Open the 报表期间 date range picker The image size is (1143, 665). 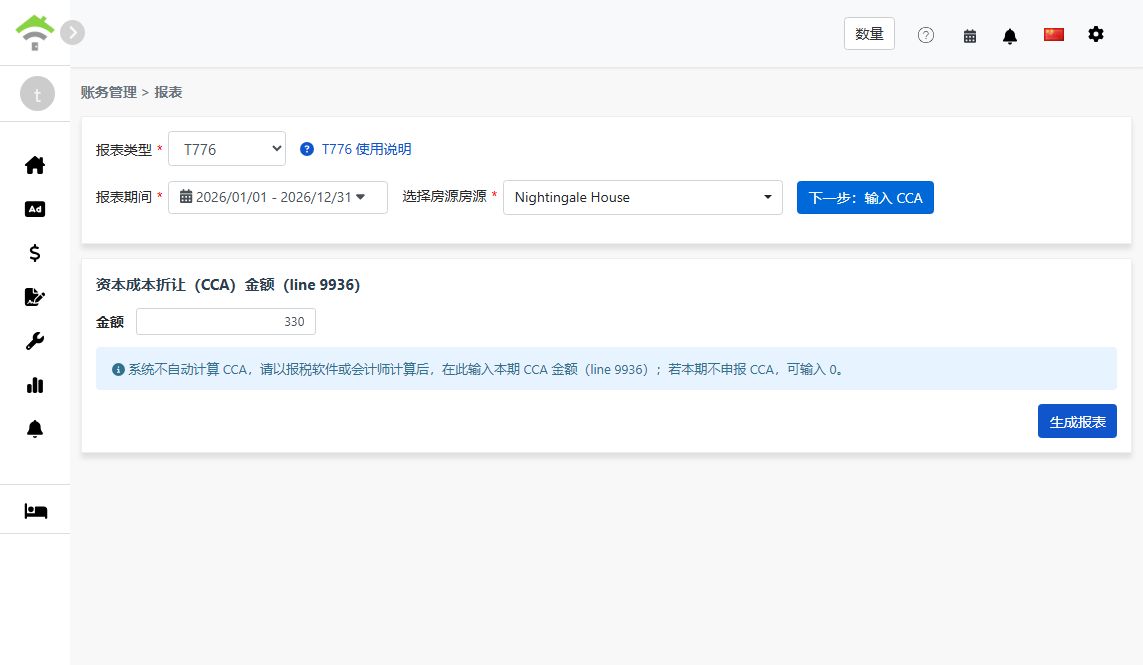point(278,197)
